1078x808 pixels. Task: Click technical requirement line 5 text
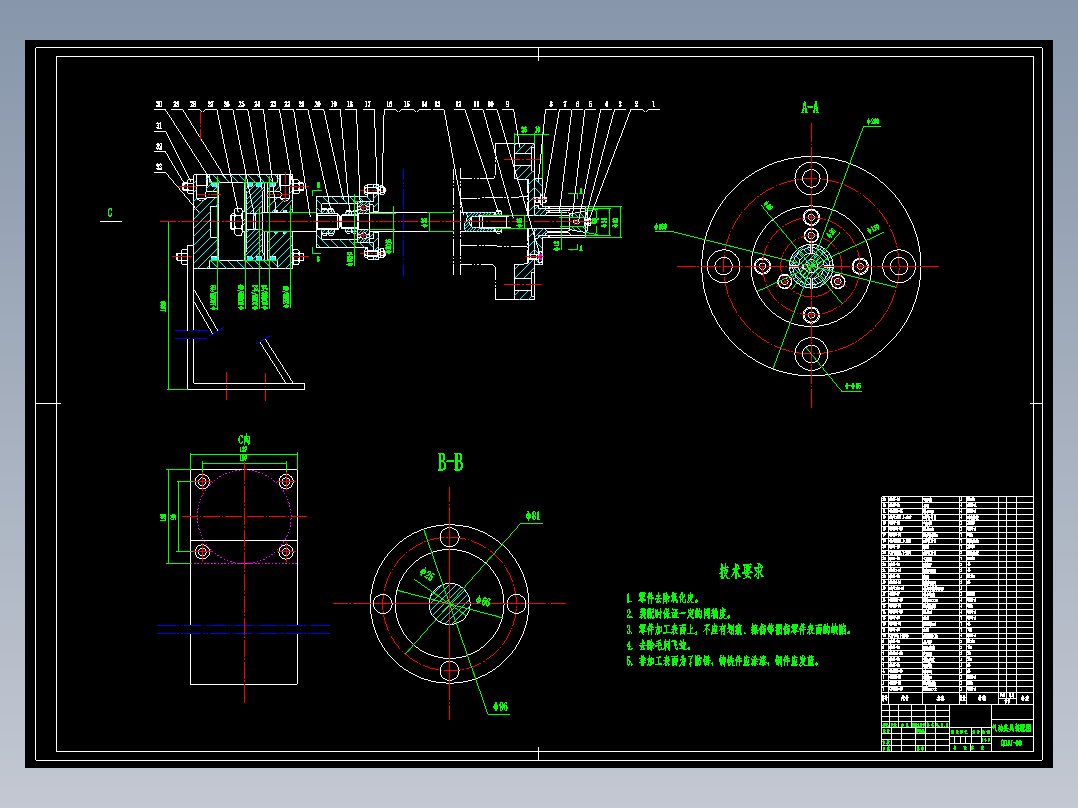723,662
